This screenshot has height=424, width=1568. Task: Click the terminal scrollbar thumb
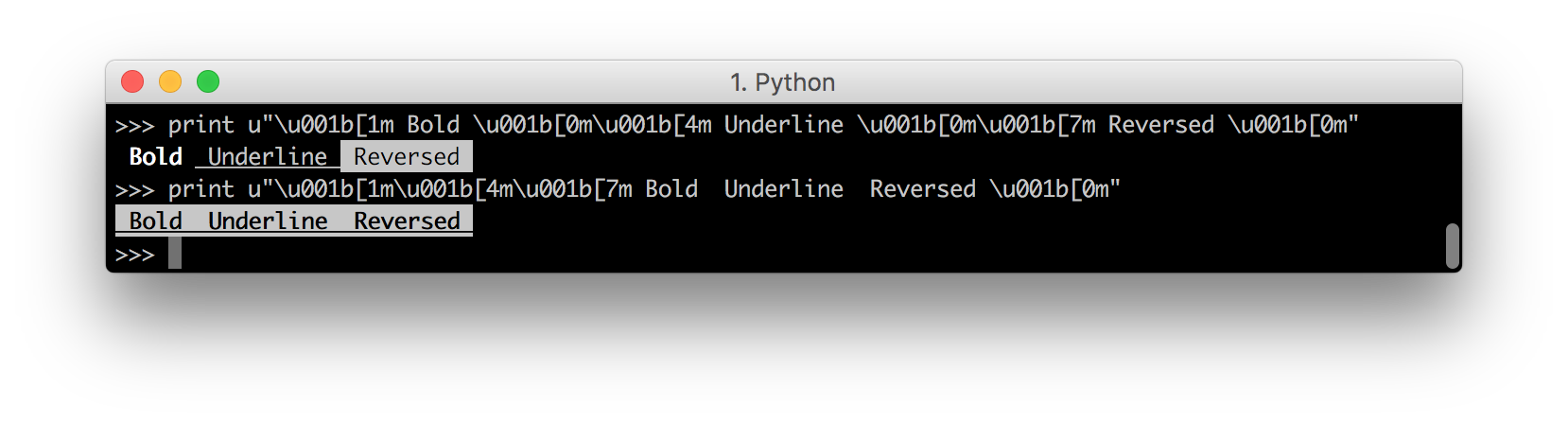pos(1452,246)
